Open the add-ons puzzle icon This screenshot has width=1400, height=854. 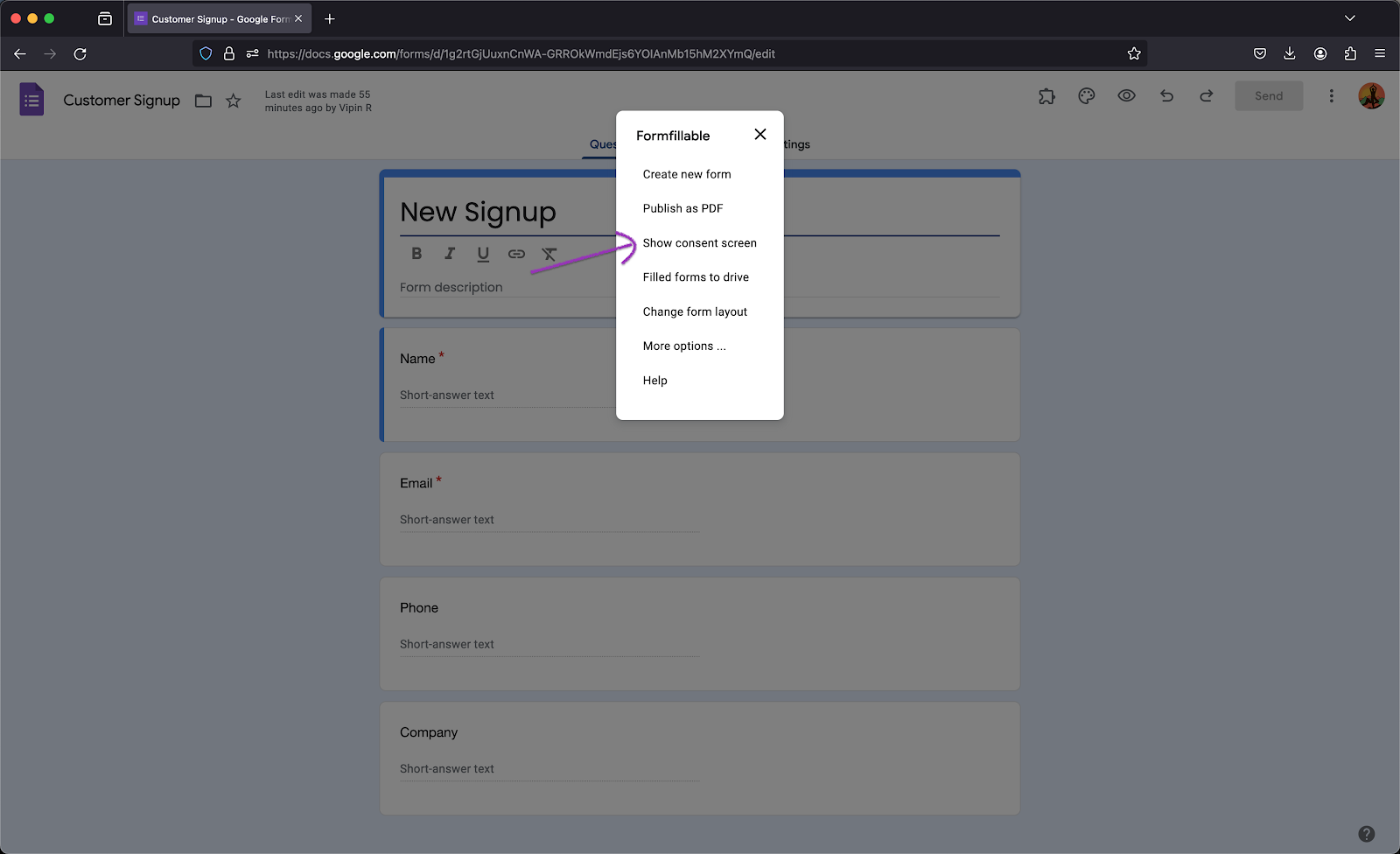(x=1046, y=96)
